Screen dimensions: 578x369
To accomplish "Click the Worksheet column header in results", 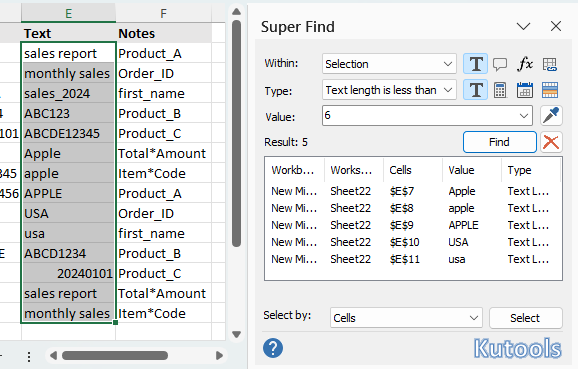I will pyautogui.click(x=354, y=170).
